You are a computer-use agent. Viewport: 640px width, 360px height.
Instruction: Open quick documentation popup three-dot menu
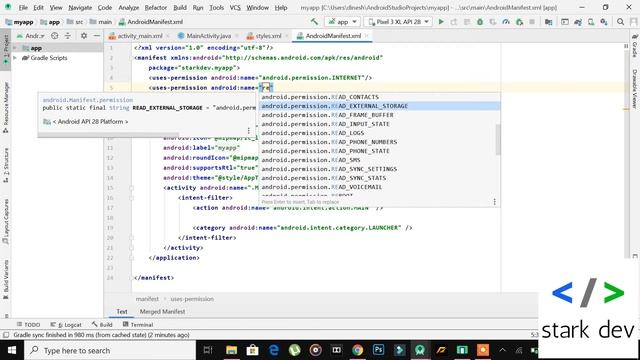(x=249, y=131)
